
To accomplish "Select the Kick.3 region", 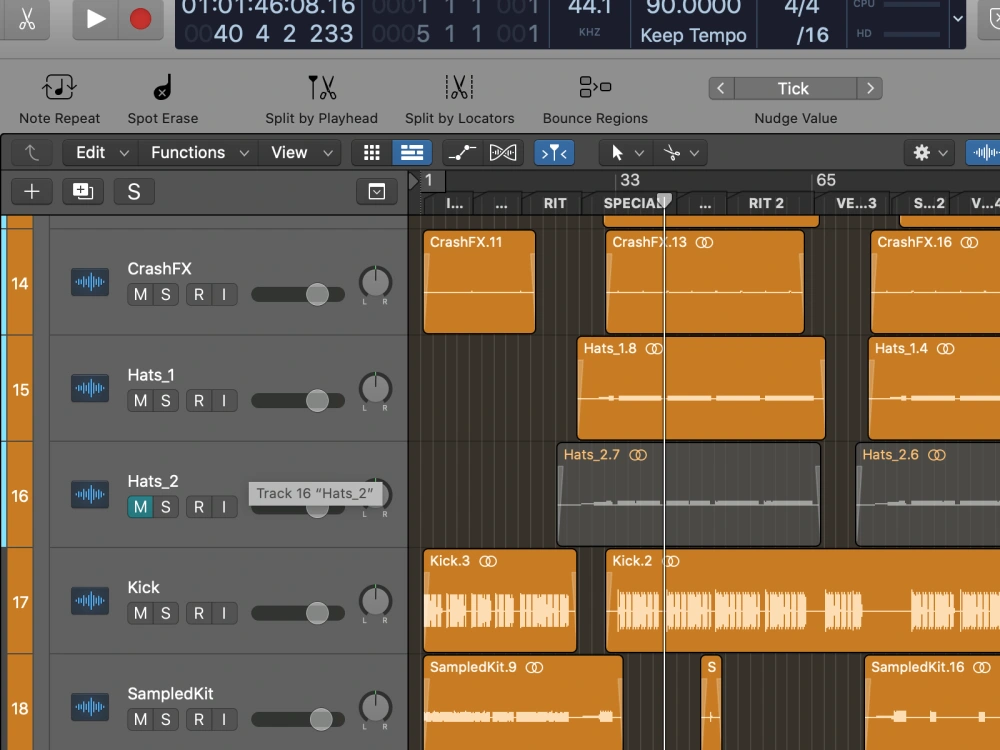I will [500, 600].
